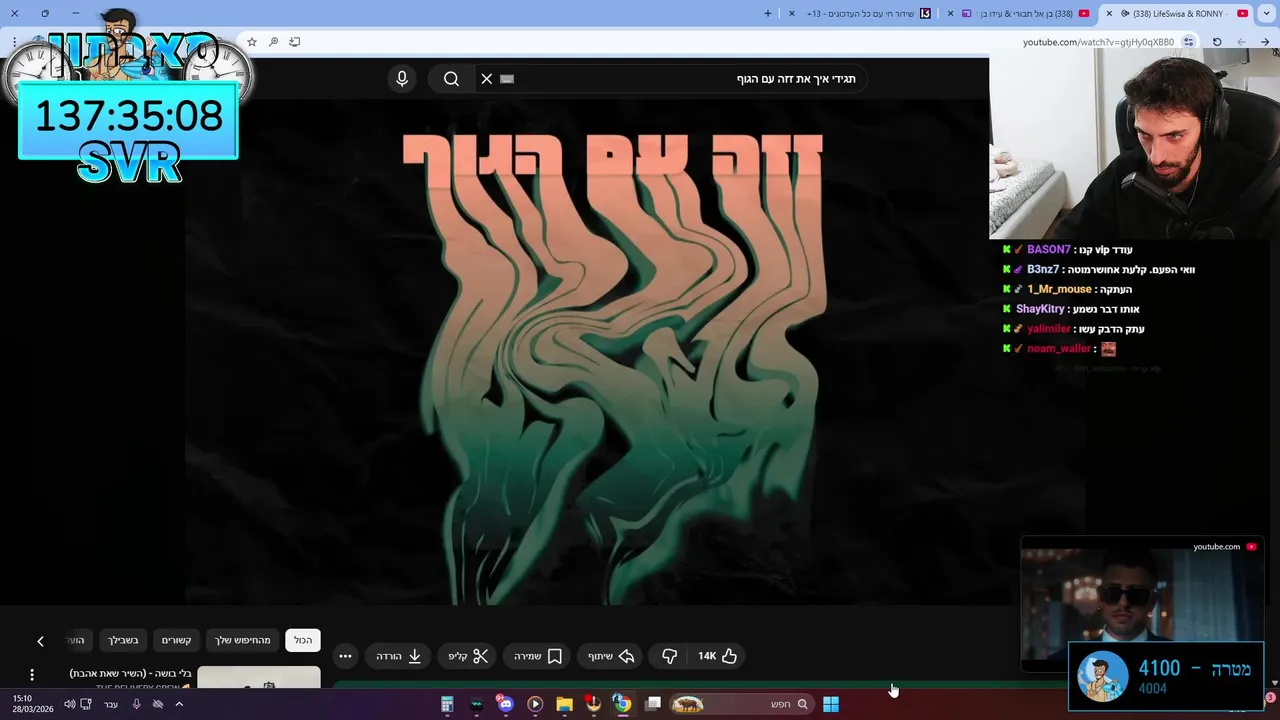Image resolution: width=1280 pixels, height=720 pixels.
Task: Click chat username BASON7
Action: 1049,250
